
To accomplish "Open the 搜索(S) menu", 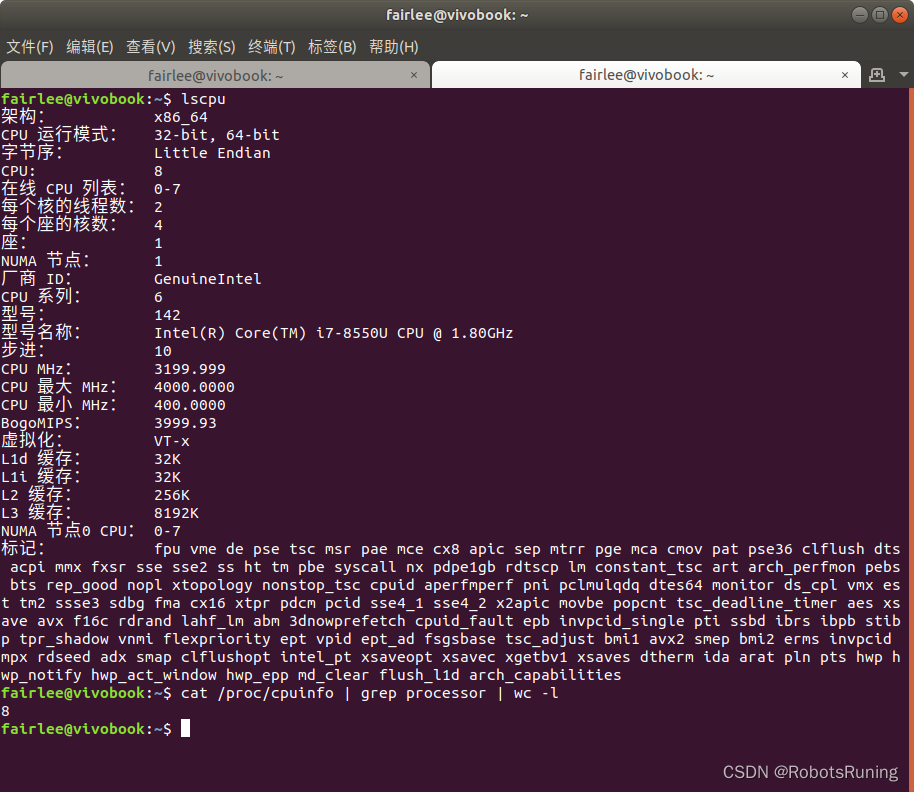I will (212, 47).
